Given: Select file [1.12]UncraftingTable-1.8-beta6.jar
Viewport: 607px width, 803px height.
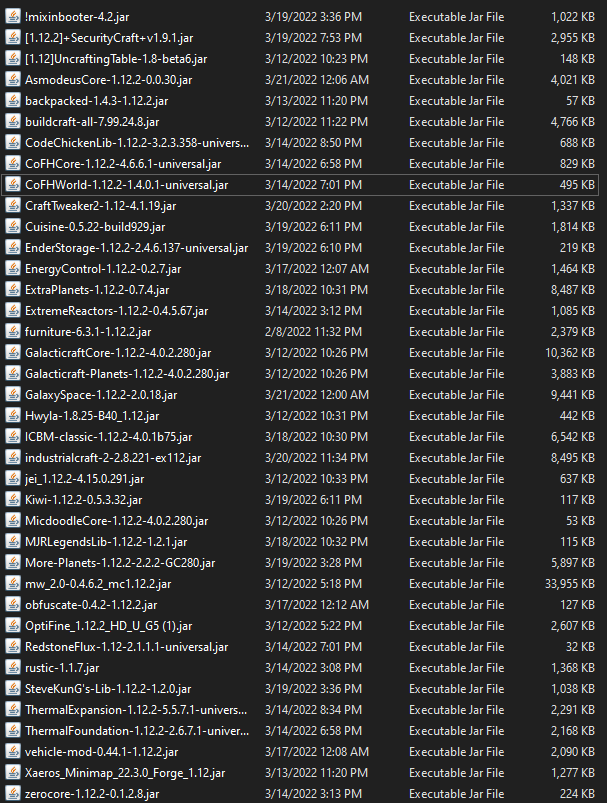Looking at the screenshot, I should [x=116, y=59].
